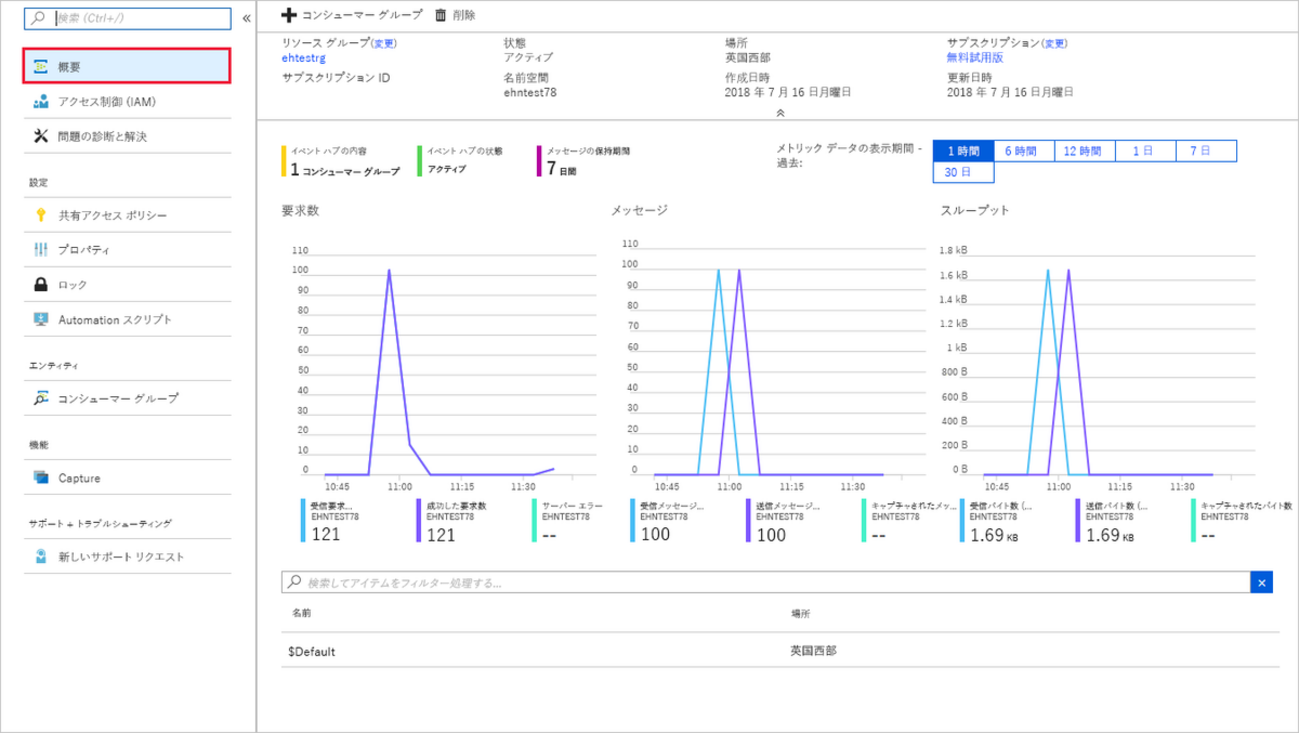Open Automation スクリプト icon

[41, 319]
